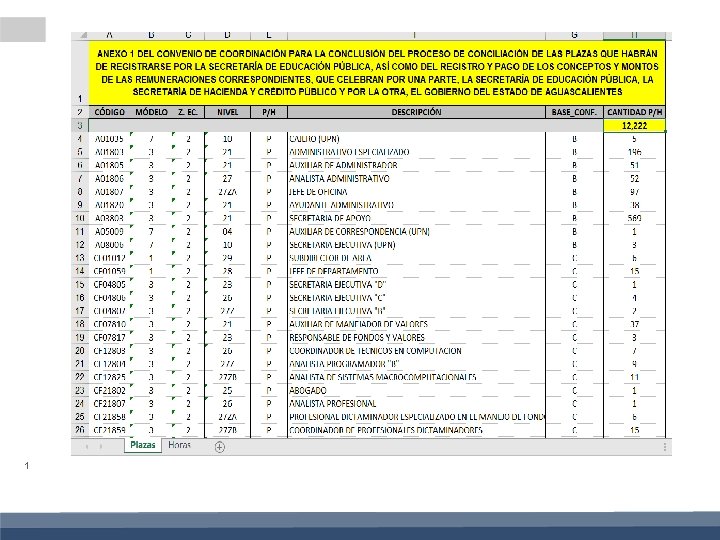Select column header H
The image size is (720, 540).
635,35
